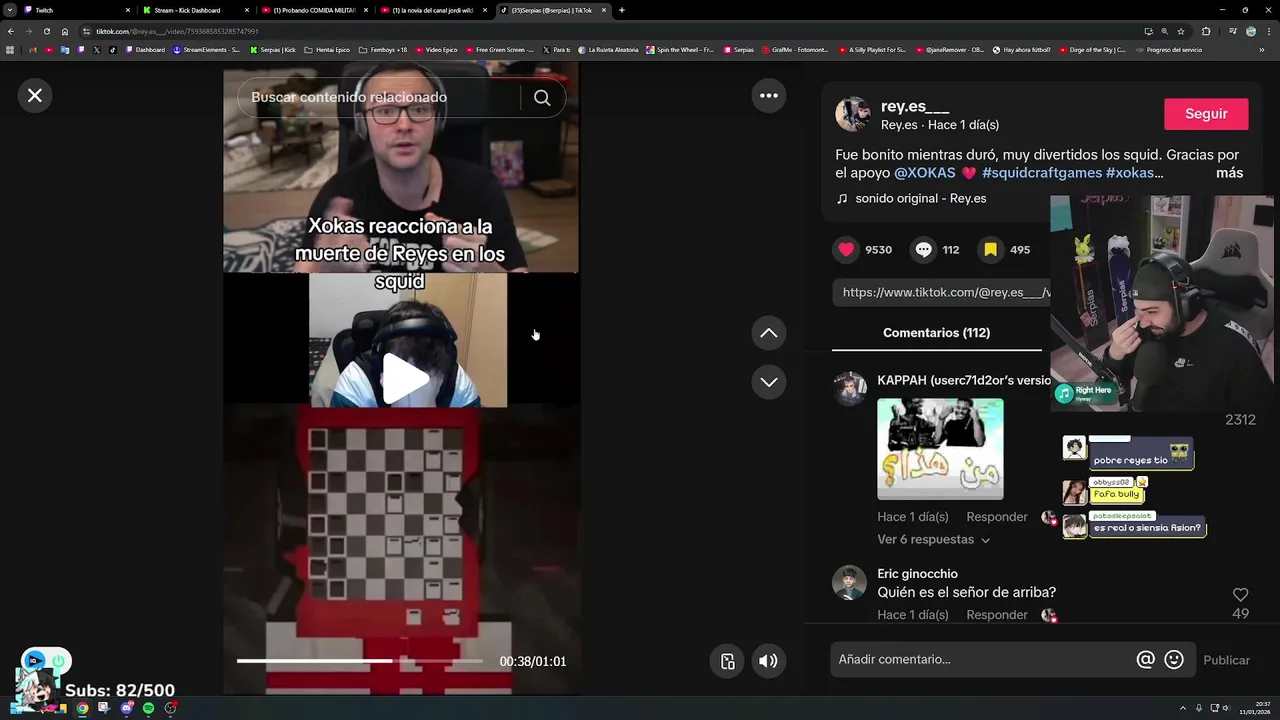Insert a mention with the @ icon

coord(1146,660)
